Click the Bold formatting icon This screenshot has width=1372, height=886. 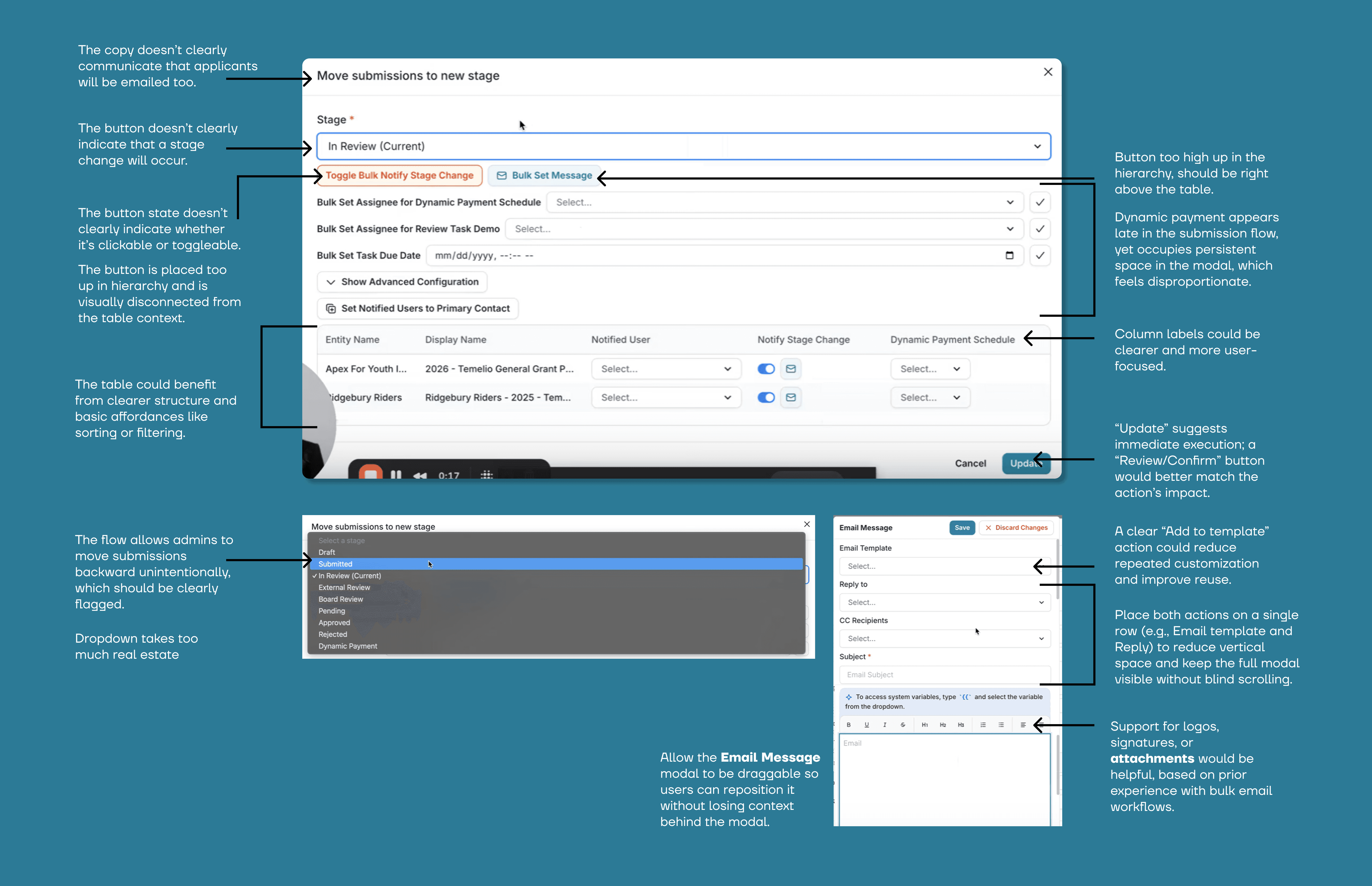coord(848,725)
